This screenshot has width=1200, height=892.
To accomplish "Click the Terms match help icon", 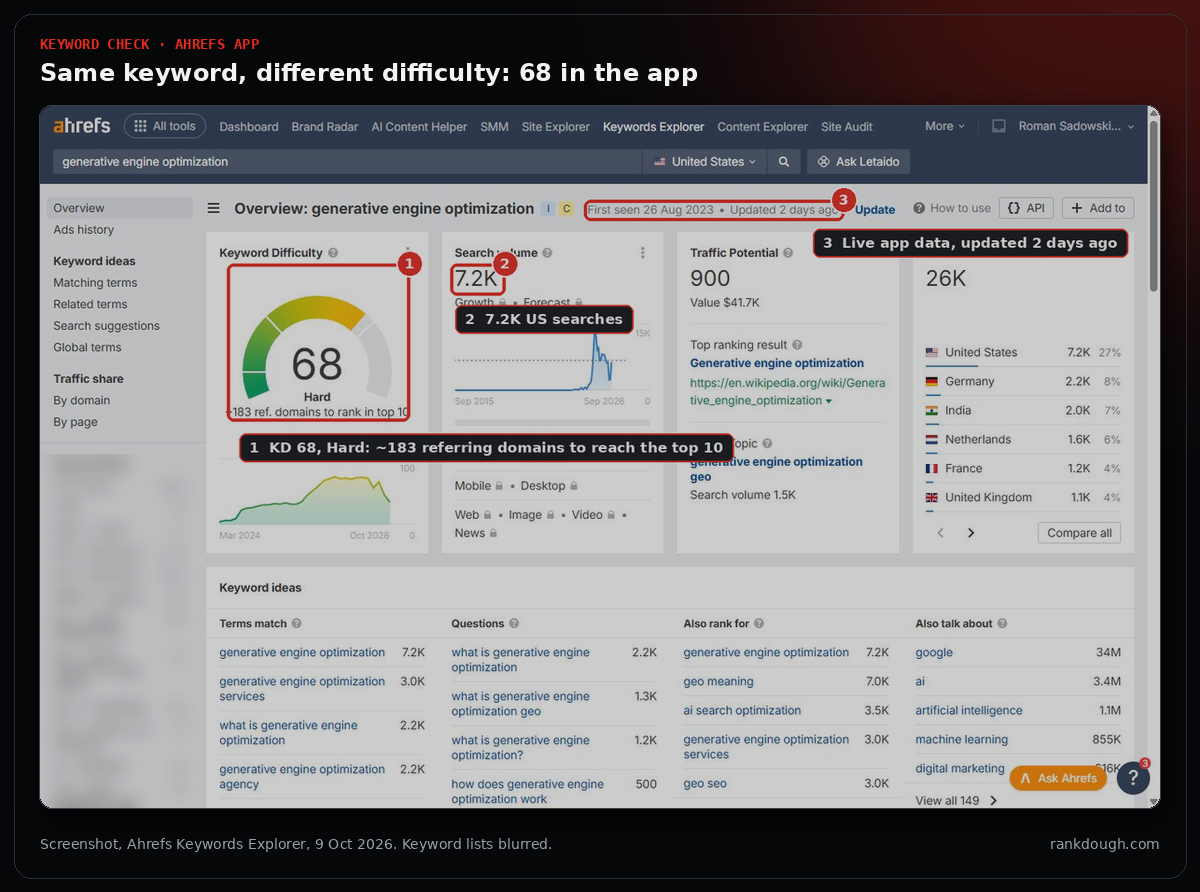I will click(297, 623).
